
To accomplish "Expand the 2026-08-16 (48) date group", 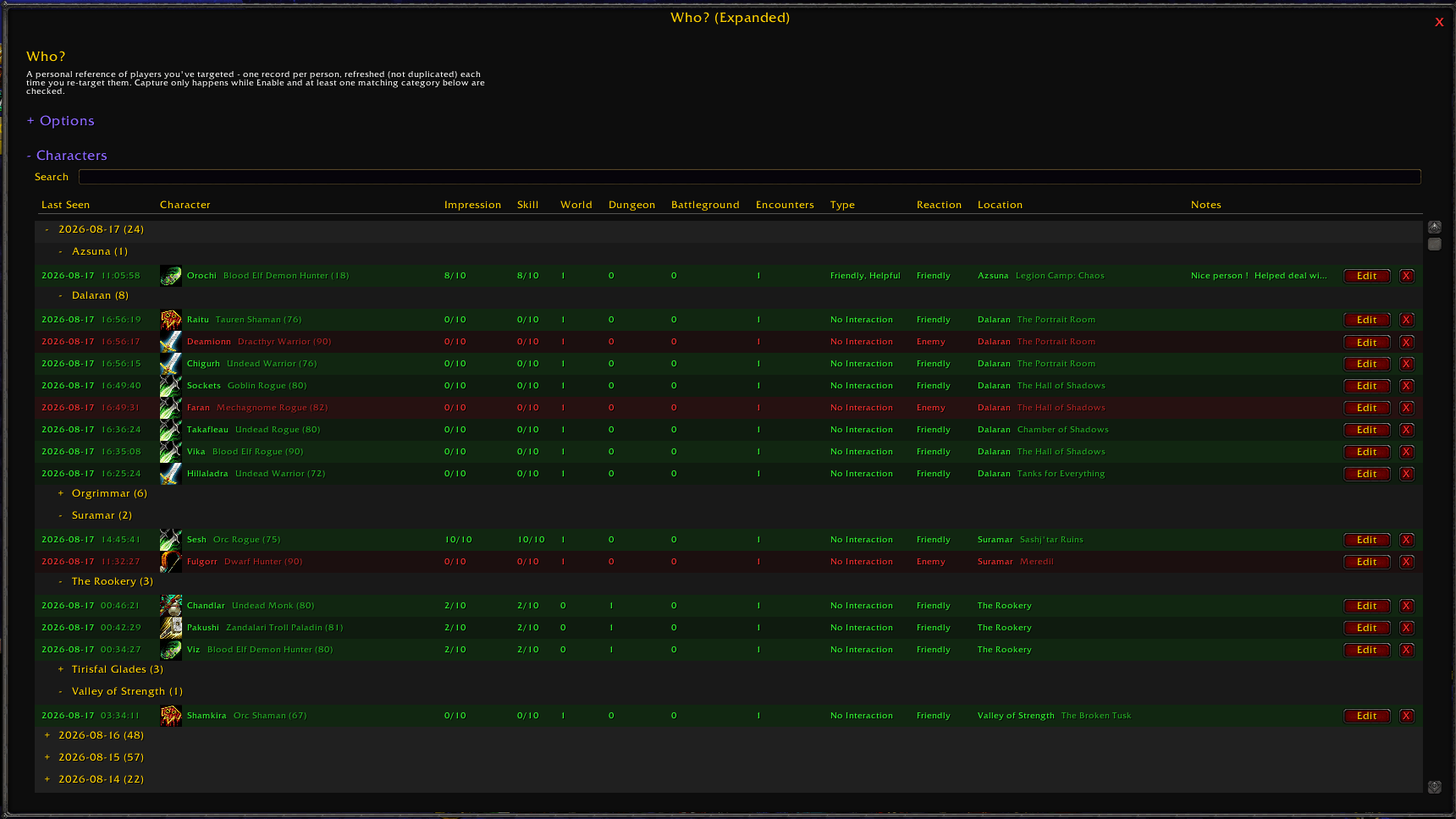I will pyautogui.click(x=95, y=735).
